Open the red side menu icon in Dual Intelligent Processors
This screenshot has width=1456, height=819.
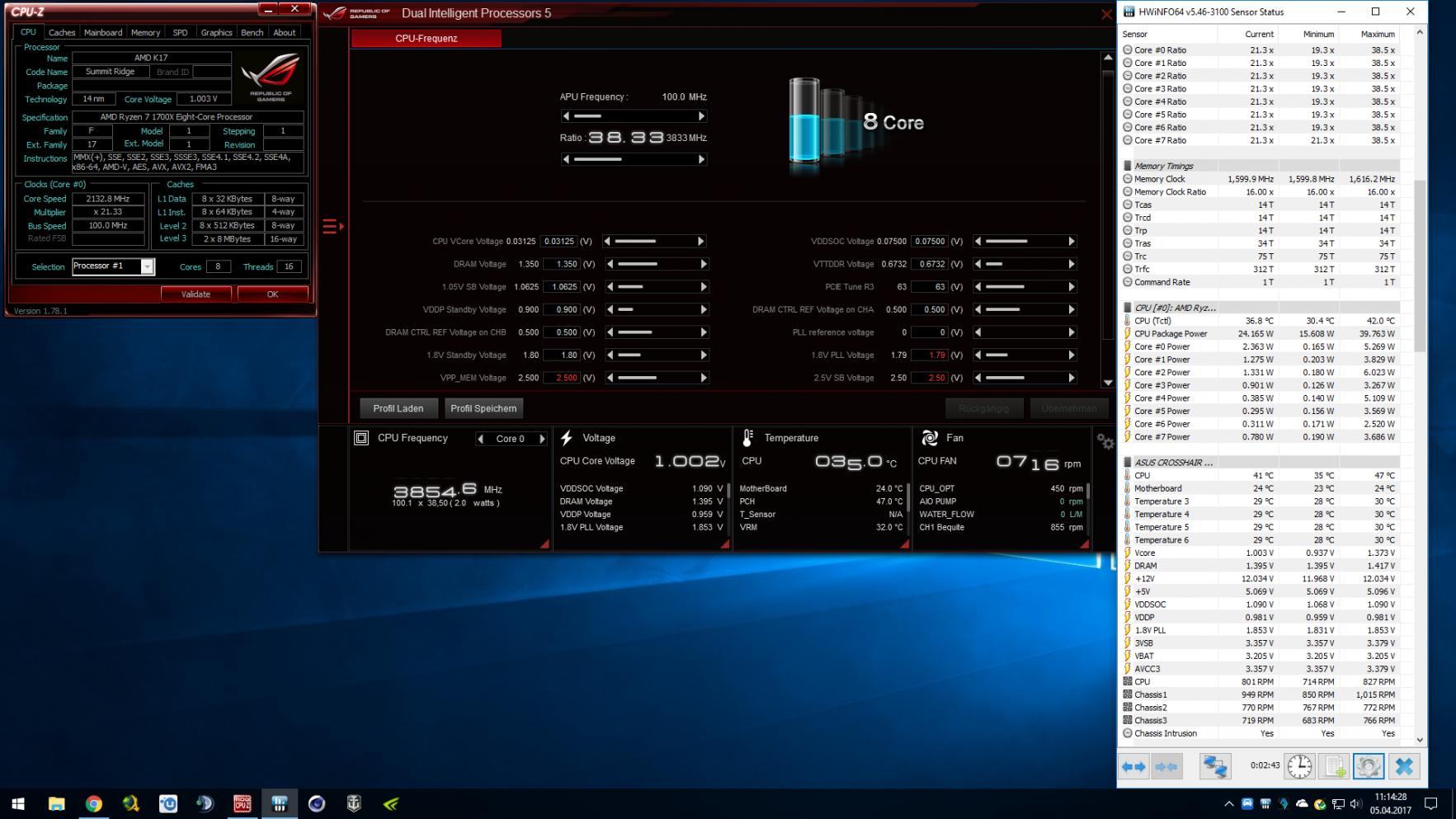pyautogui.click(x=332, y=226)
